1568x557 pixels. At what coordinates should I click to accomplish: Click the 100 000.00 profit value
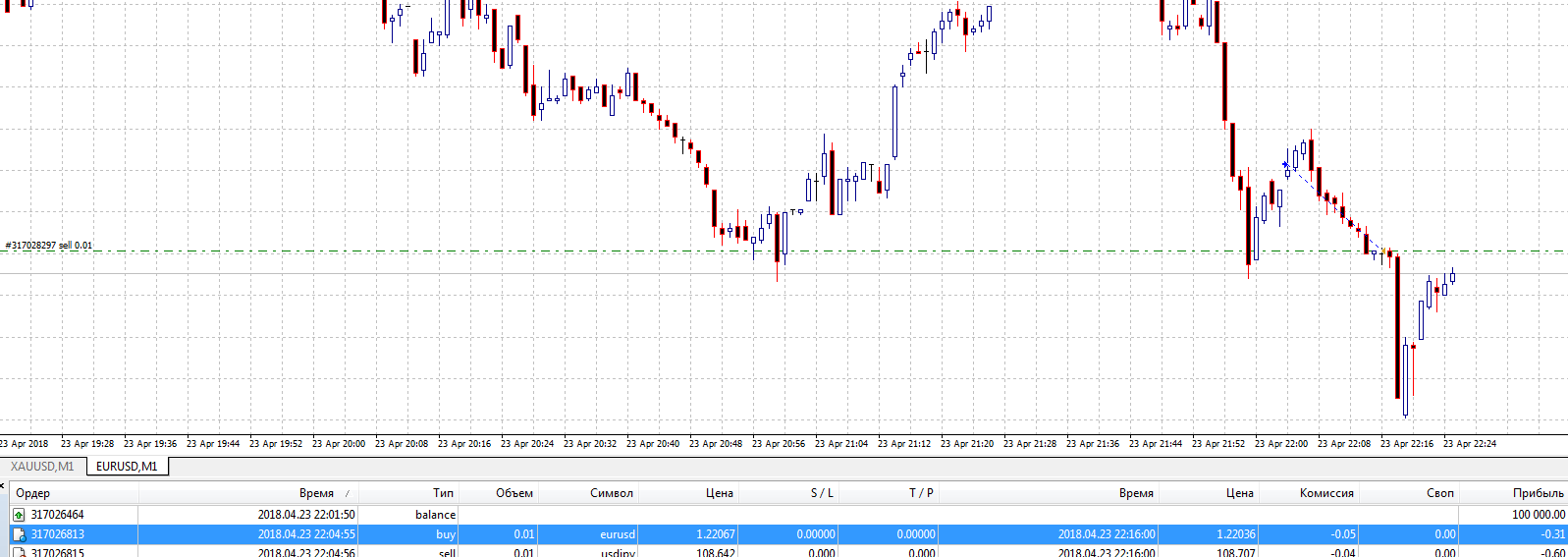point(1539,514)
